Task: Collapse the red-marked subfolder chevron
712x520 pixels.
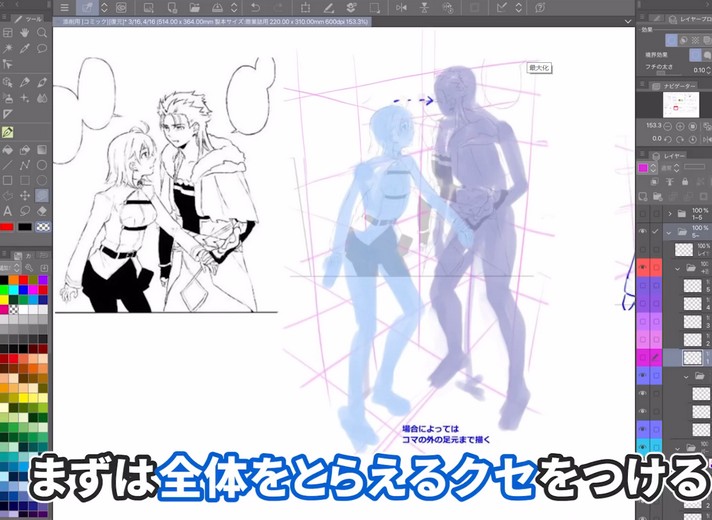Action: click(x=677, y=268)
